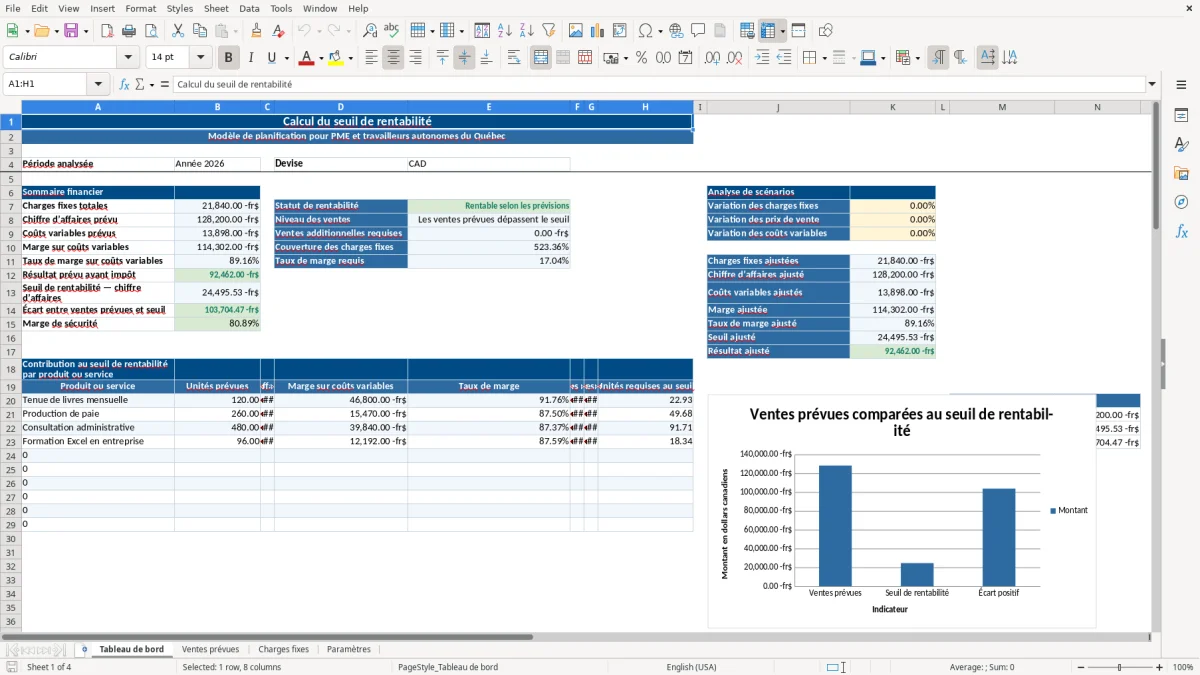This screenshot has width=1200, height=675.
Task: Toggle Align Right
Action: (x=415, y=58)
